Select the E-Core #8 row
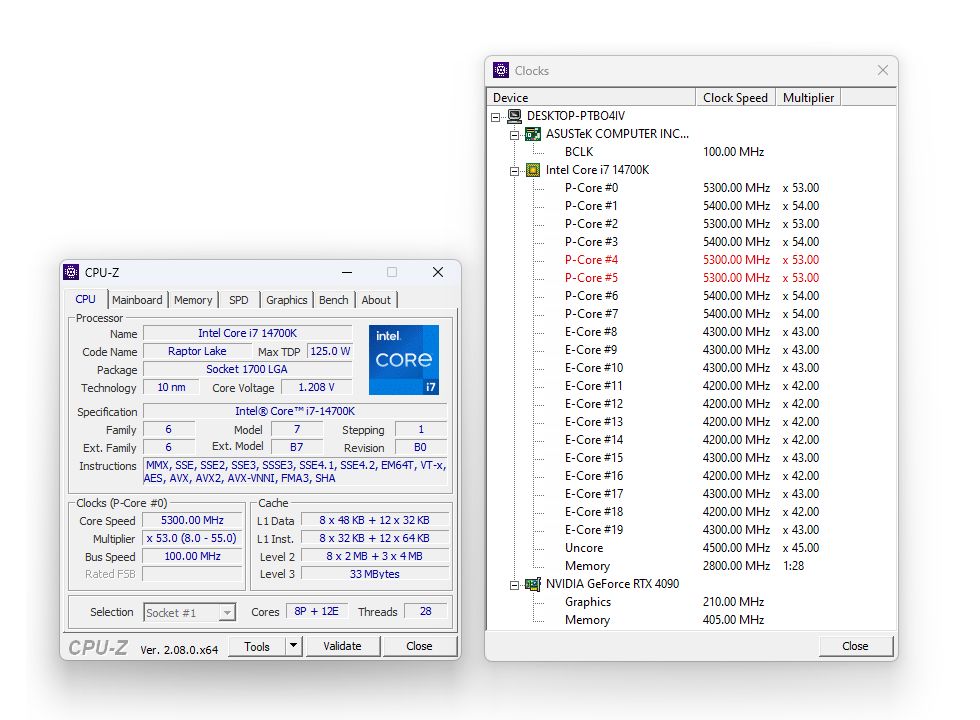 click(x=691, y=332)
